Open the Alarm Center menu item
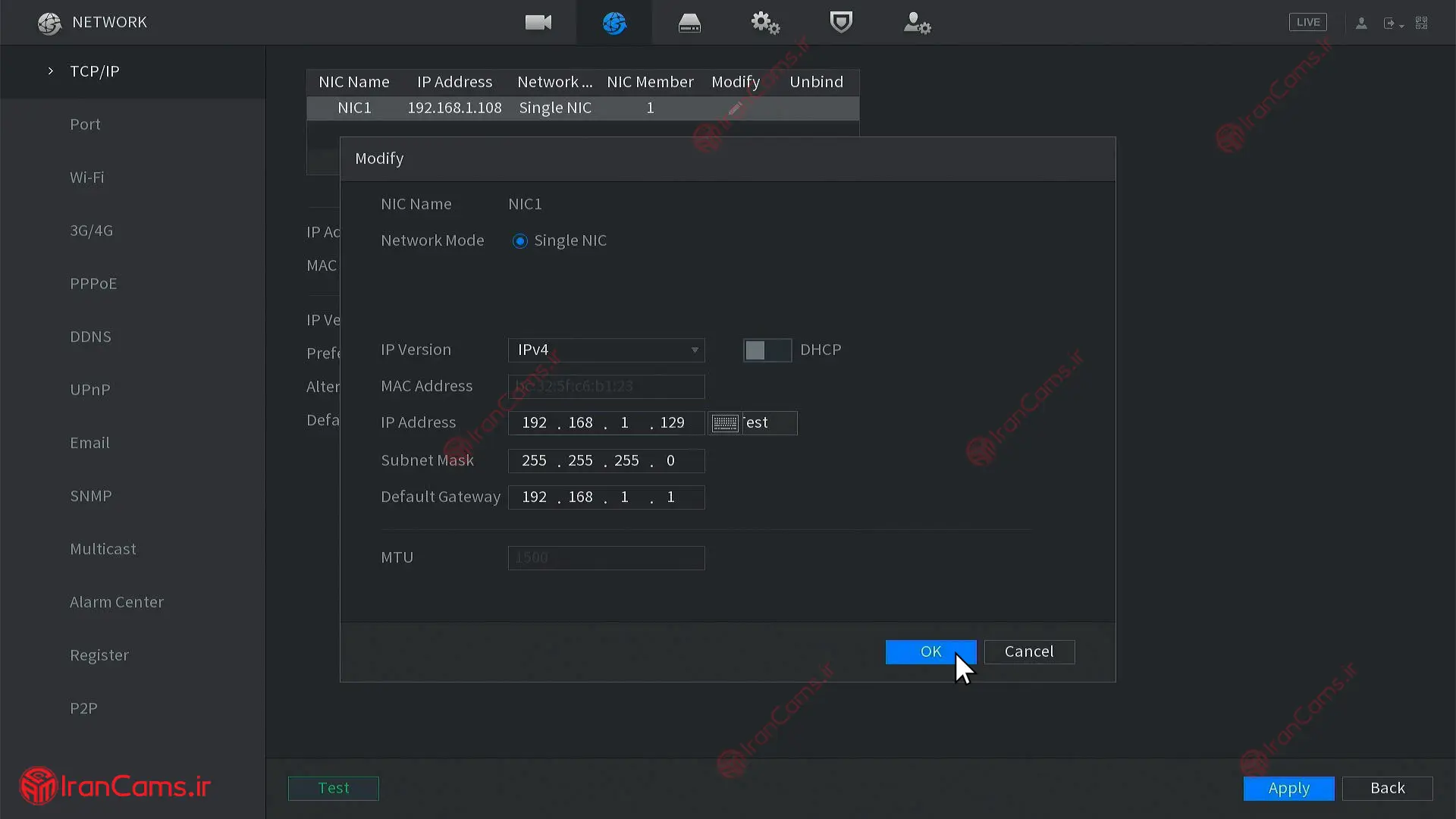The image size is (1456, 819). click(x=116, y=602)
